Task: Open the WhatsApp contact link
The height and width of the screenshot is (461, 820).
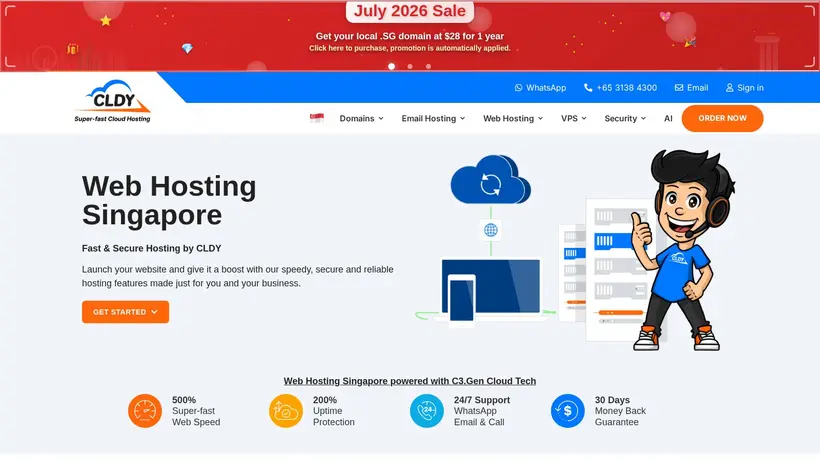Action: 540,88
